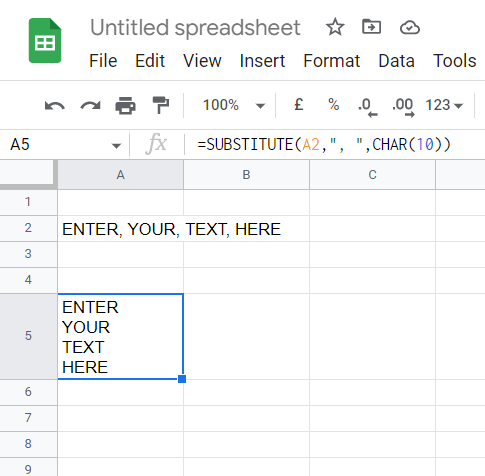Open the Insert menu
Viewport: 485px width, 476px height.
pos(262,61)
